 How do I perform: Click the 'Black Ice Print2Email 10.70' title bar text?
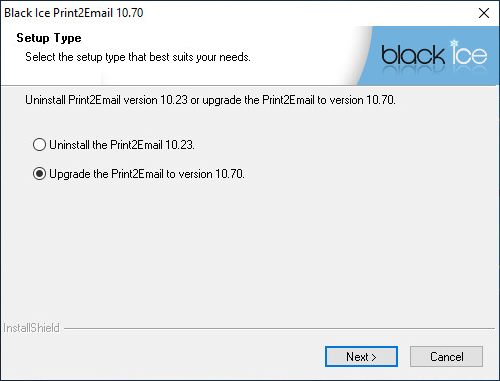[74, 13]
